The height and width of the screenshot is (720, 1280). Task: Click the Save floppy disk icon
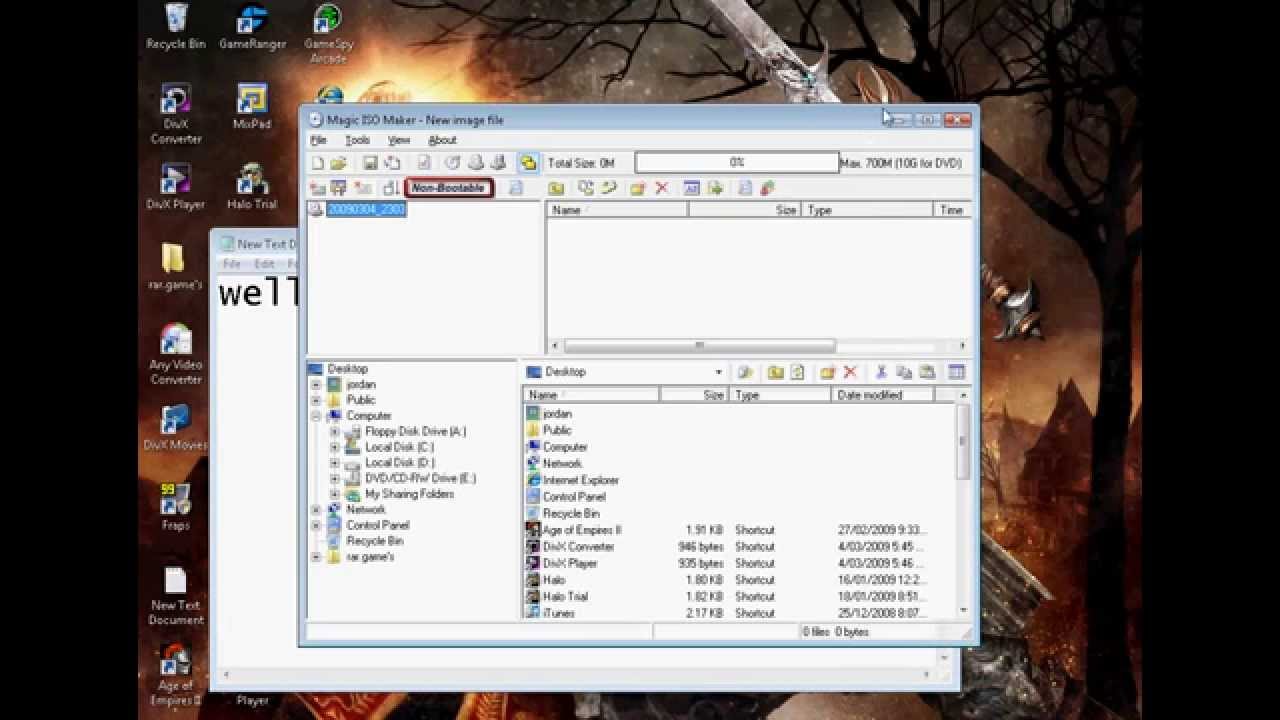370,163
